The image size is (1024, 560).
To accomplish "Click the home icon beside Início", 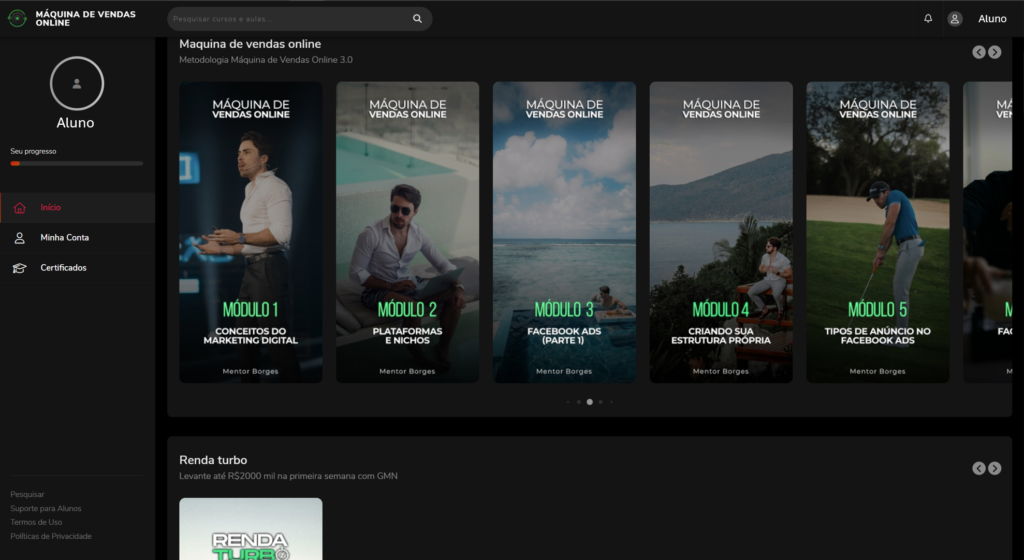I will 20,208.
